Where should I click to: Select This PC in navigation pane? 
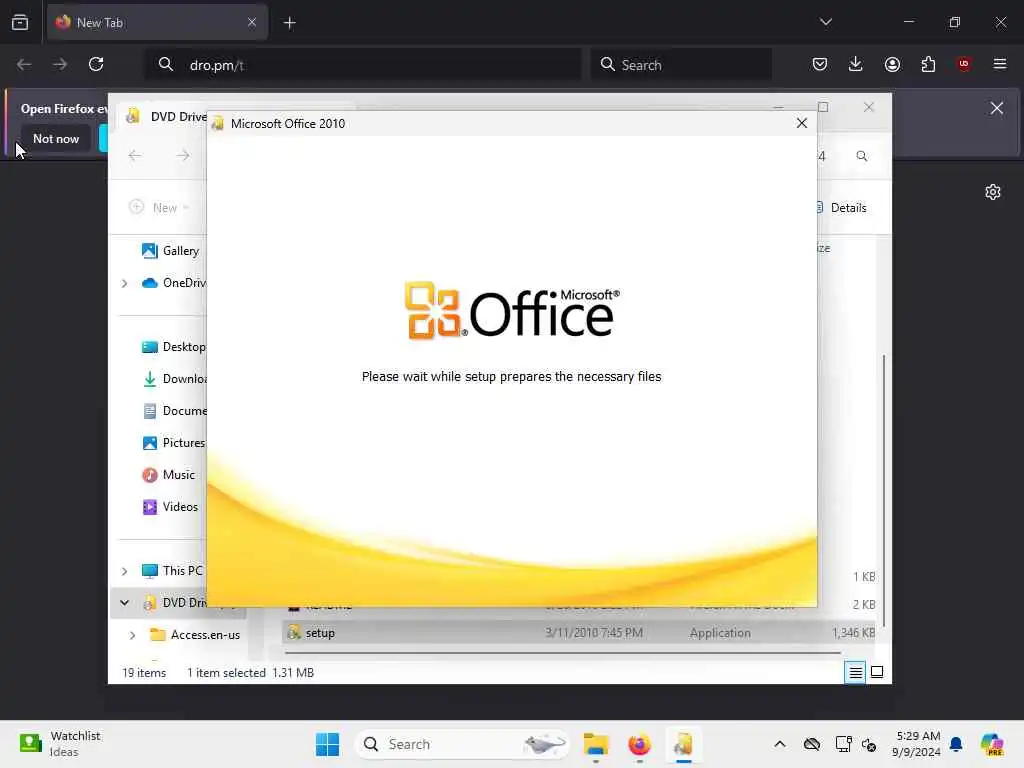(172, 571)
